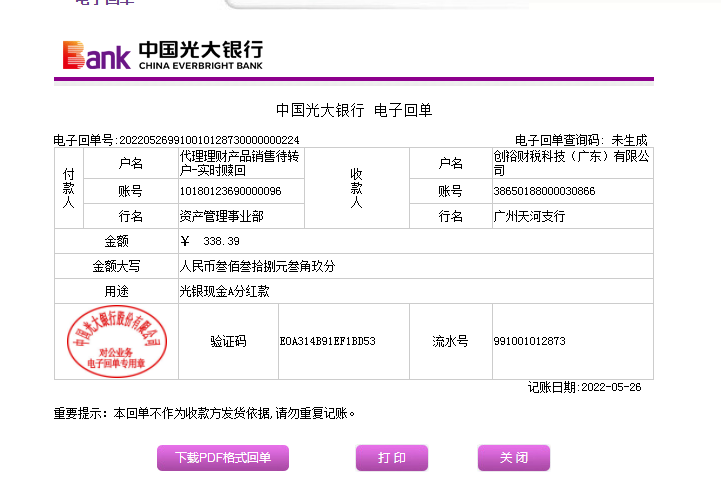The width and height of the screenshot is (721, 480).
Task: Select verification code E0A314B91EF1BD53
Action: coord(327,342)
